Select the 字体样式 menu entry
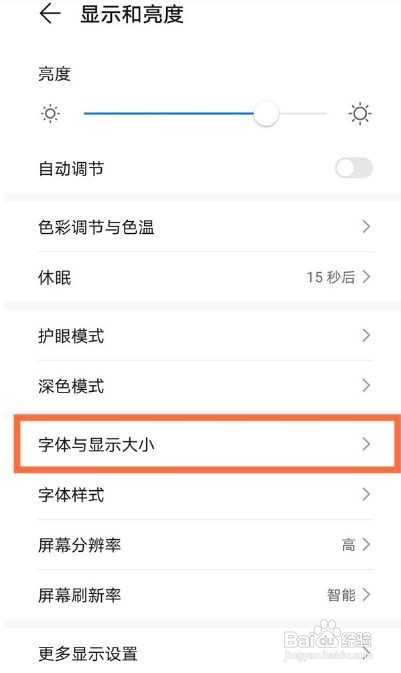The width and height of the screenshot is (401, 673). (x=204, y=494)
